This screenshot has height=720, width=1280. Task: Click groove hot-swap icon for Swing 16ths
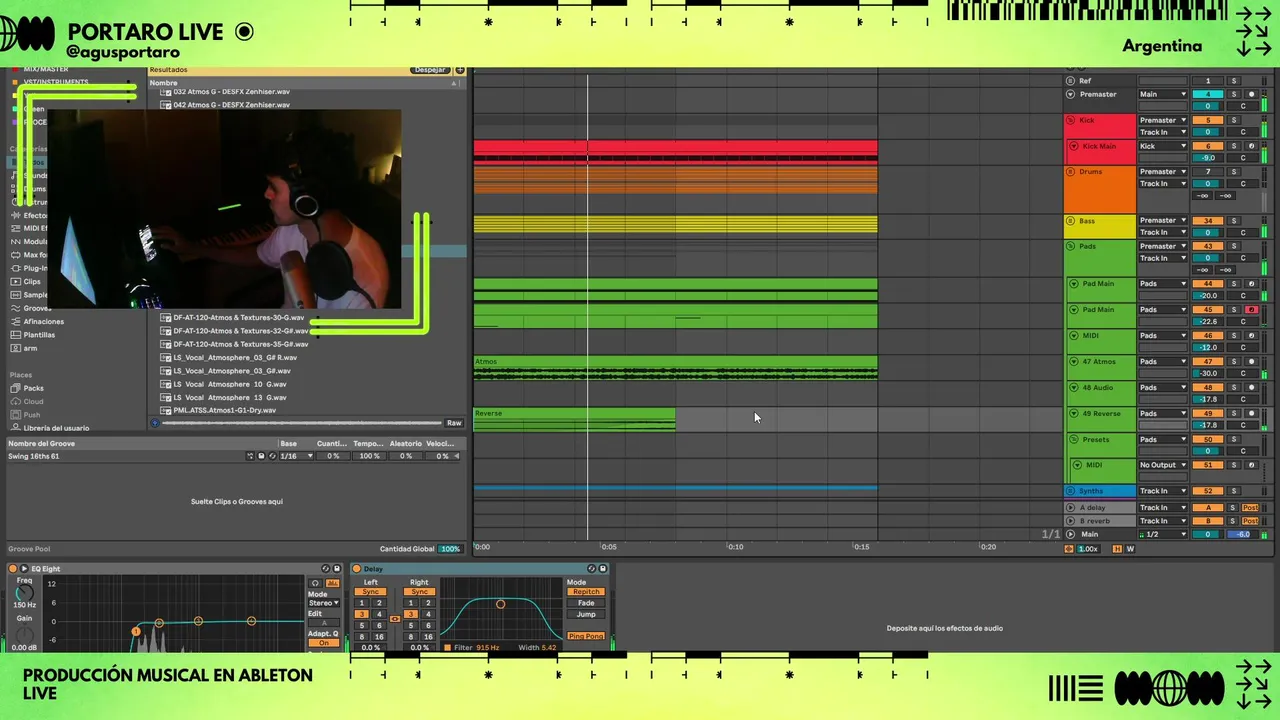point(270,456)
